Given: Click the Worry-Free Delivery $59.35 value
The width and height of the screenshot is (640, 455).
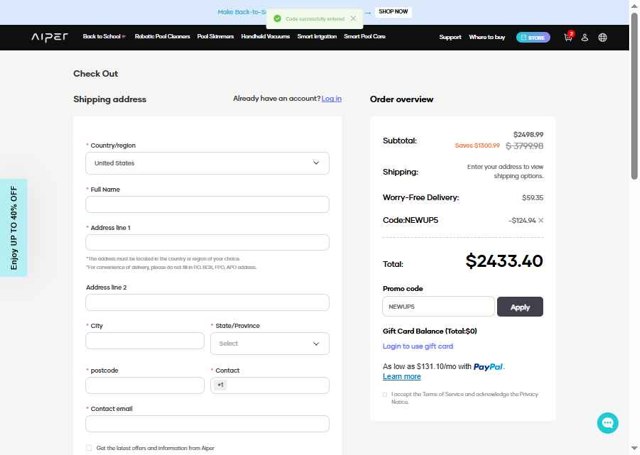Looking at the screenshot, I should [533, 198].
